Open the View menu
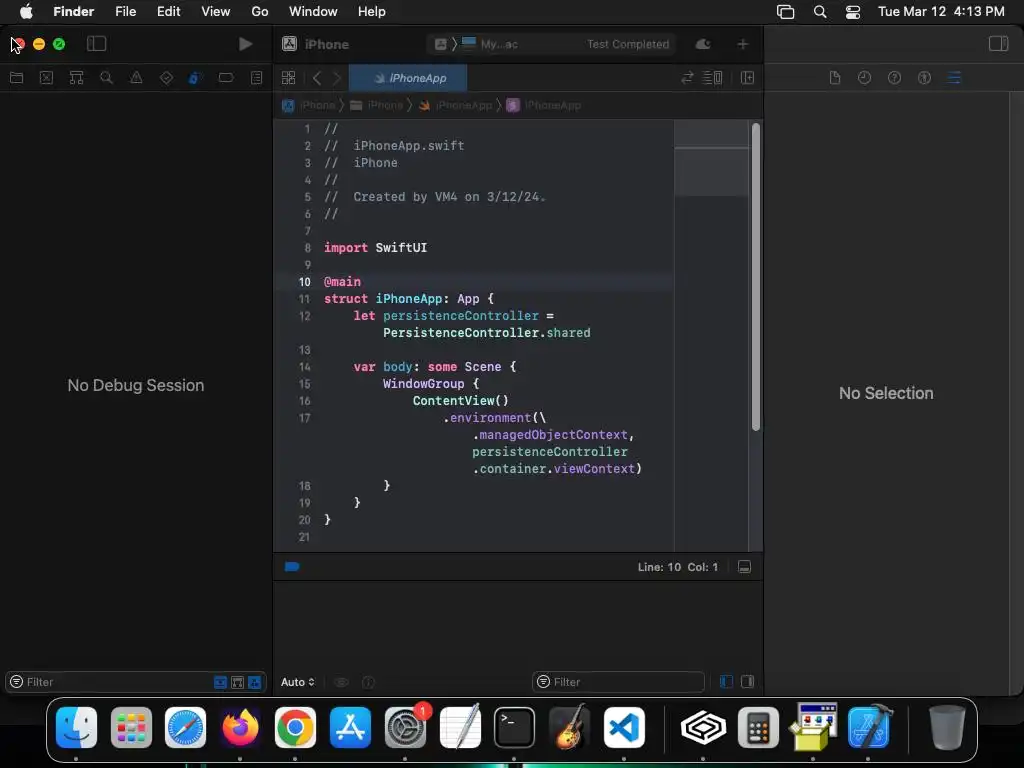1024x768 pixels. coord(216,11)
